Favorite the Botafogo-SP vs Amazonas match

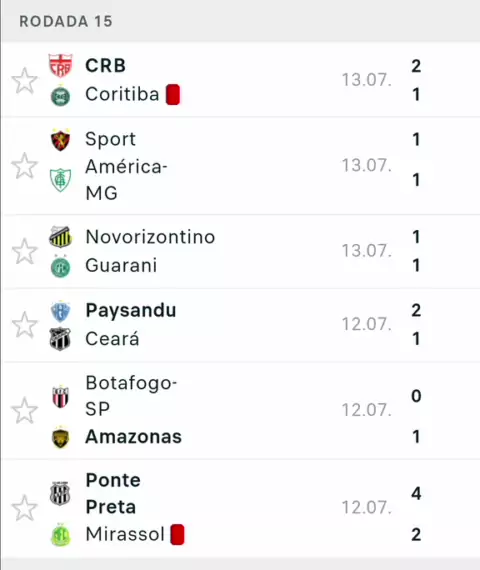tap(24, 411)
